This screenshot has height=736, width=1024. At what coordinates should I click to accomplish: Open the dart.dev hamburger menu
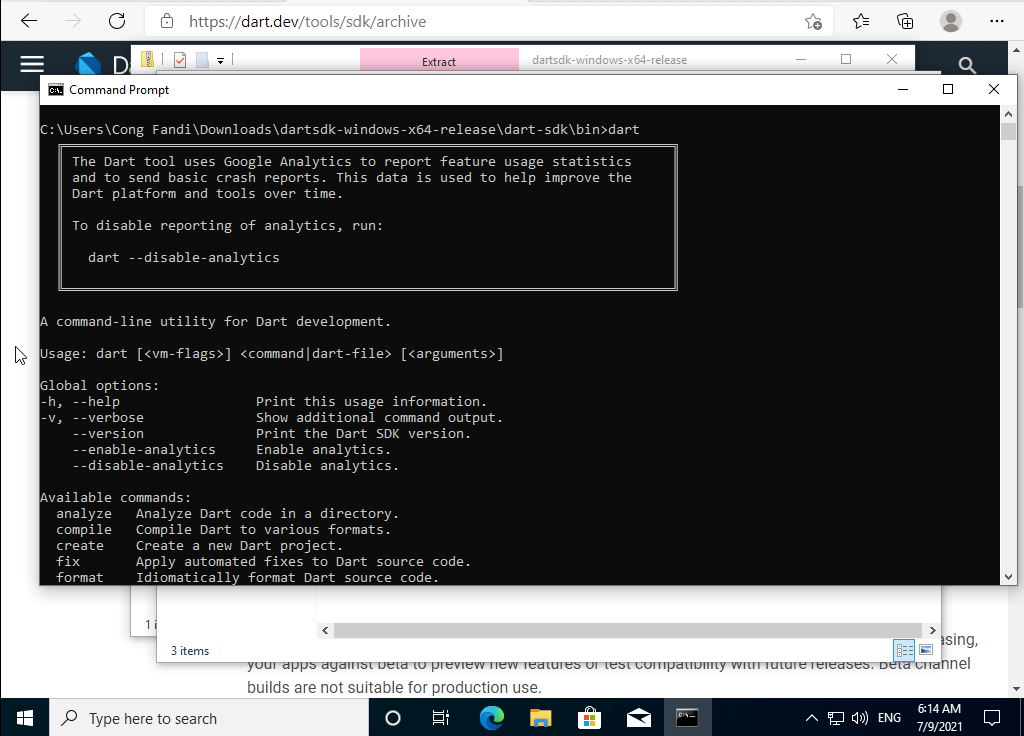pyautogui.click(x=32, y=64)
